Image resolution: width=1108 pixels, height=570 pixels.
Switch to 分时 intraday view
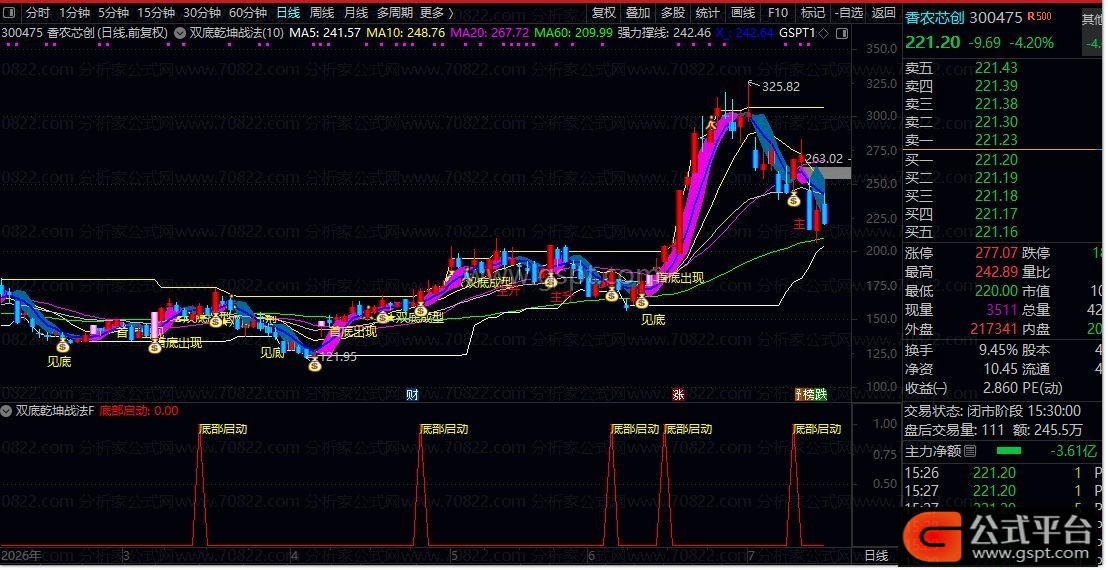click(38, 13)
